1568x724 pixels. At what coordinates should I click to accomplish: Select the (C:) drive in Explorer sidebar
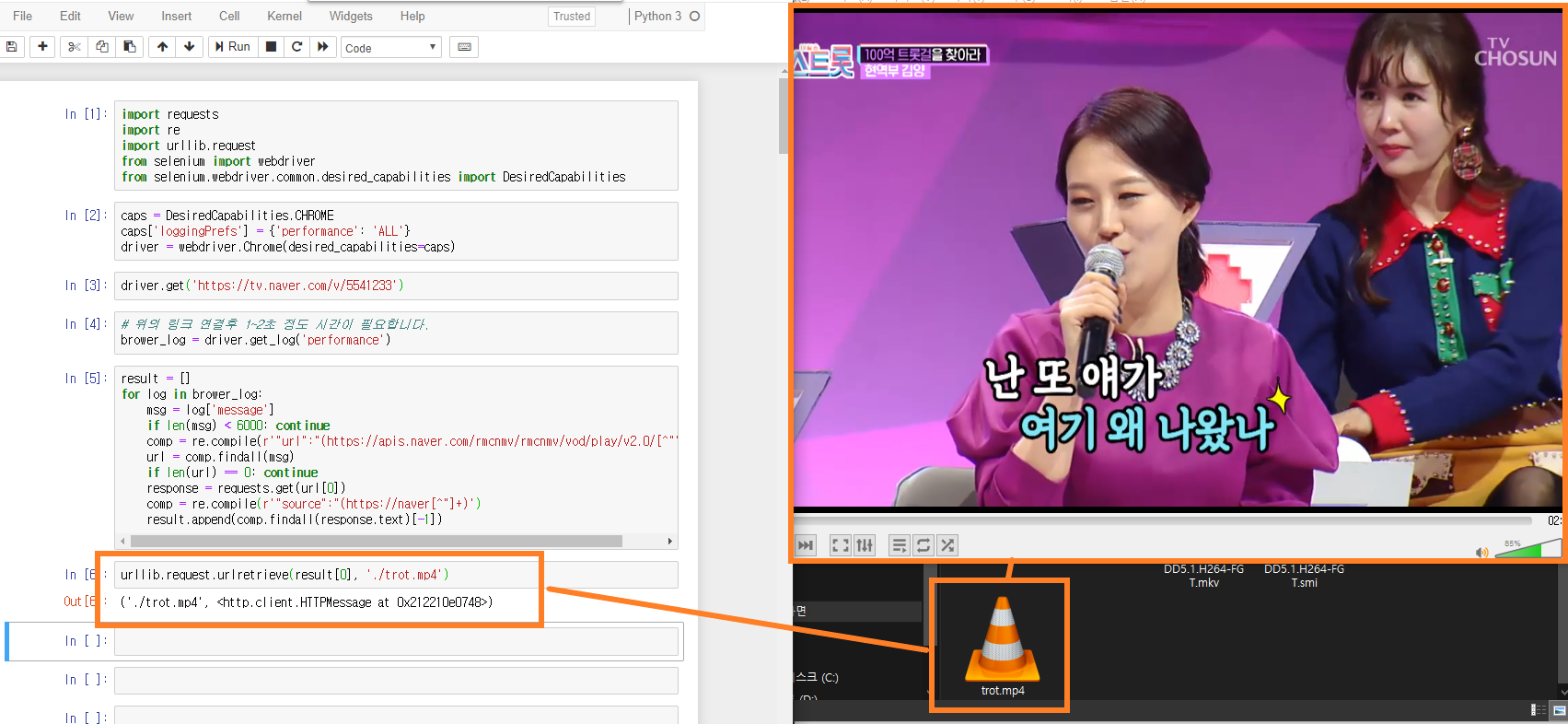817,677
